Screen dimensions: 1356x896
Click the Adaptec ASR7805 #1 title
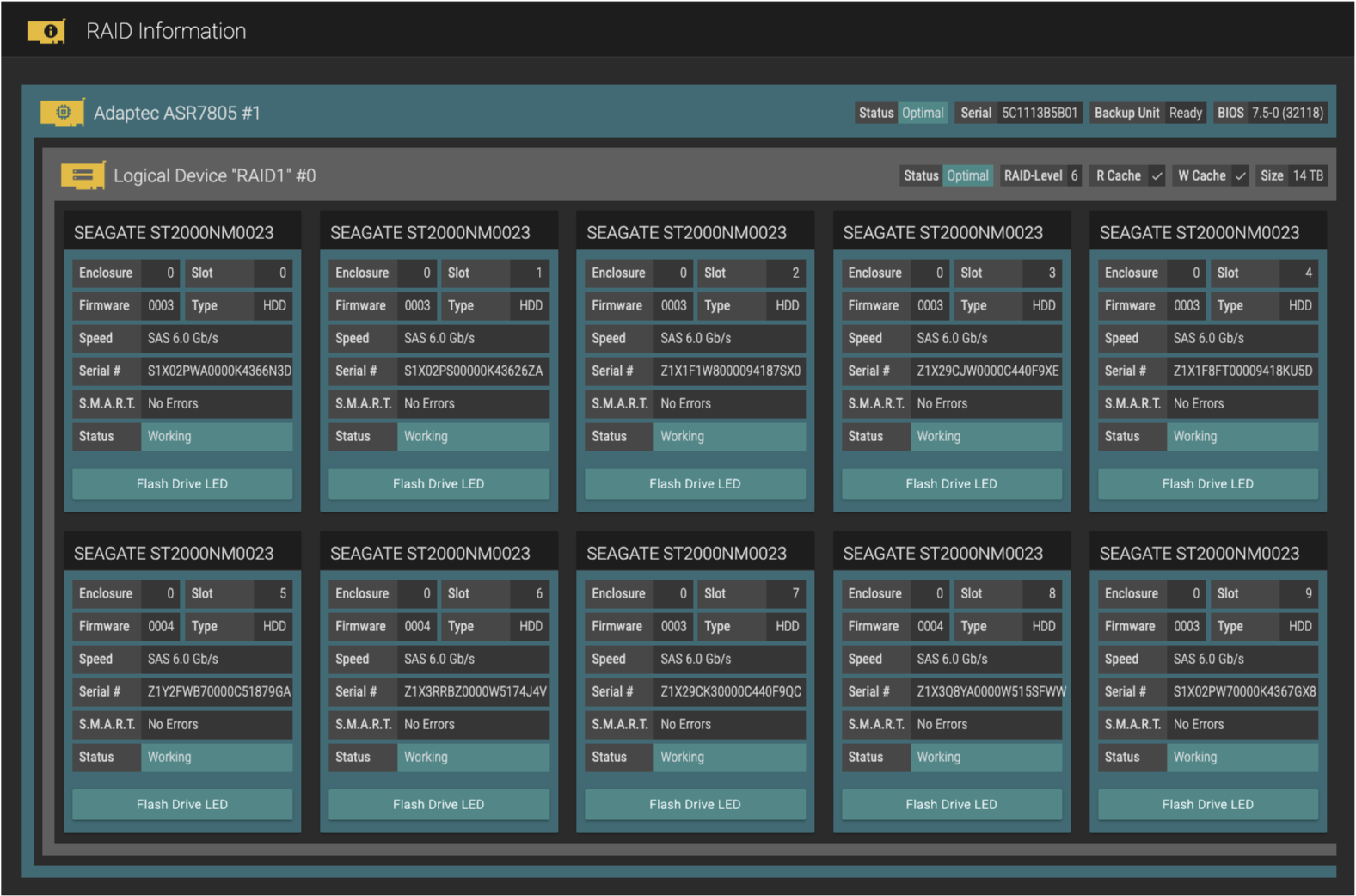point(177,113)
